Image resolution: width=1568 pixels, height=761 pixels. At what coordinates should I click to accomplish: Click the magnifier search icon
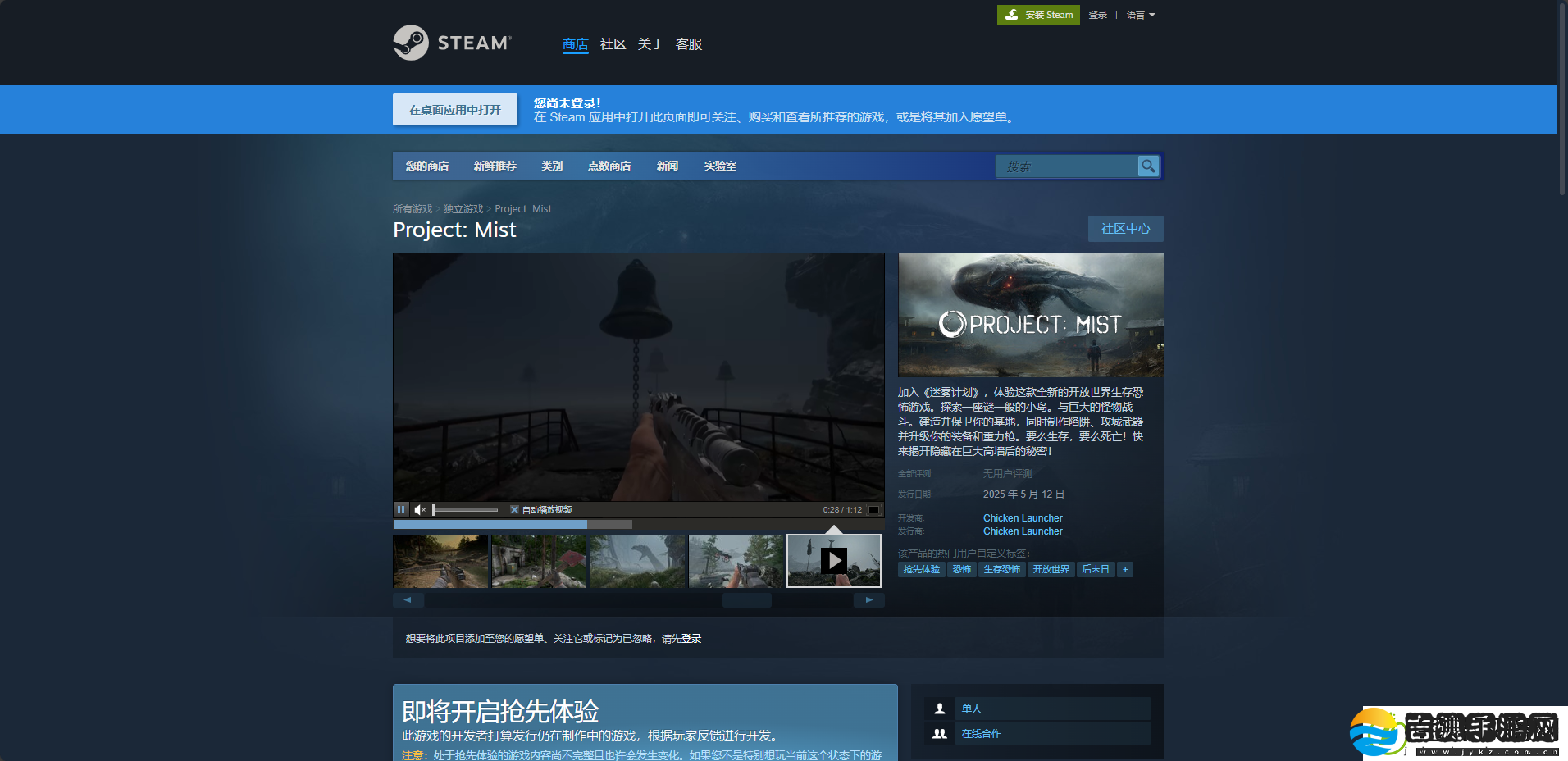tap(1148, 166)
